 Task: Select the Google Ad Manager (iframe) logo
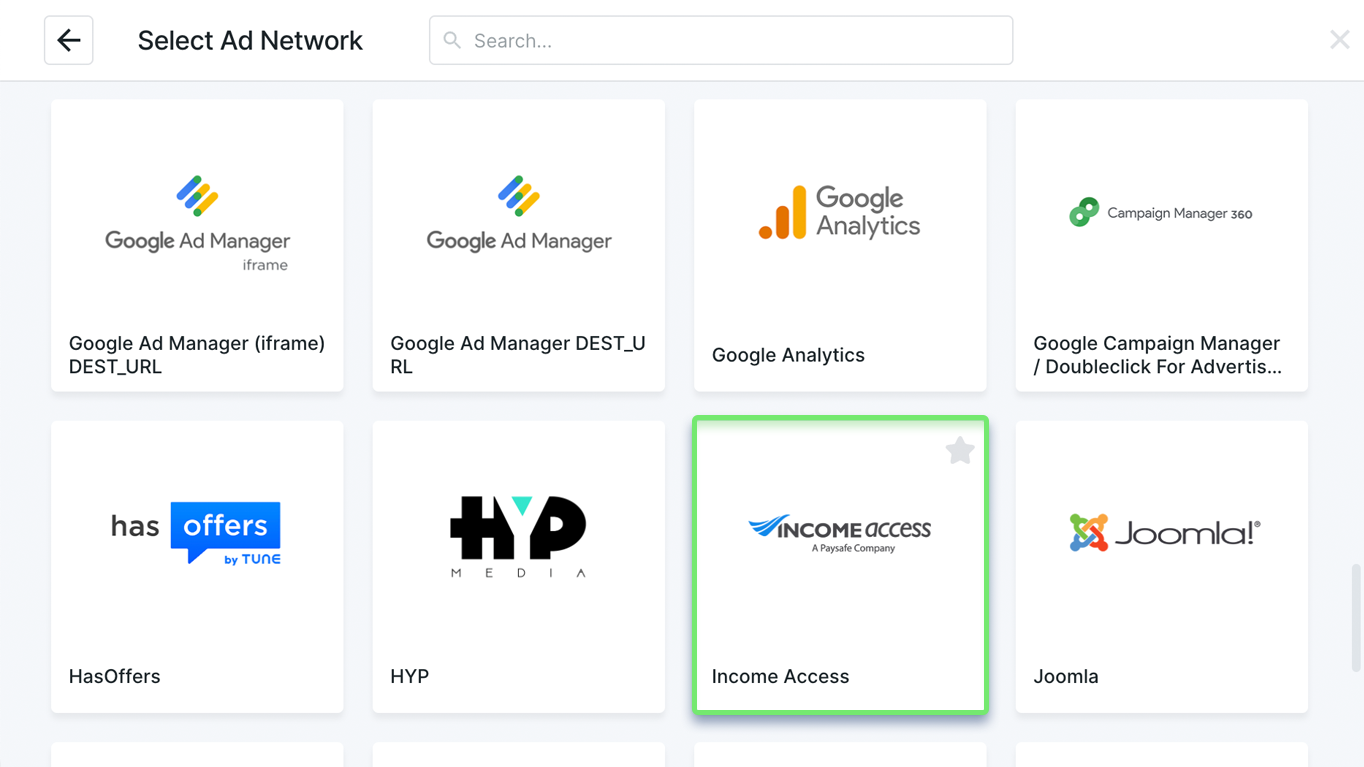point(198,223)
